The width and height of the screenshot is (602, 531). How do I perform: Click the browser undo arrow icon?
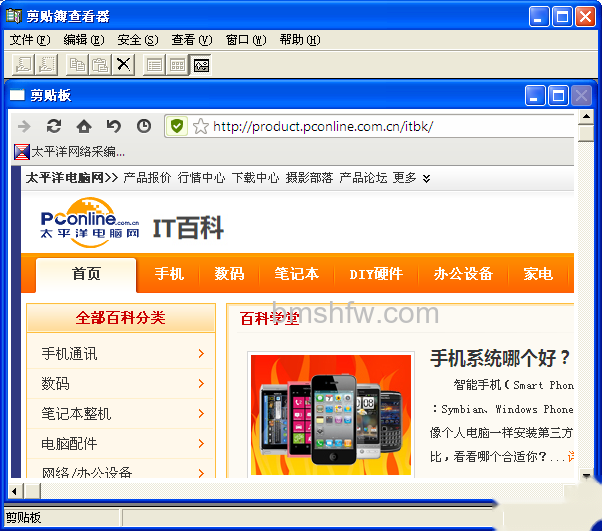pyautogui.click(x=114, y=126)
